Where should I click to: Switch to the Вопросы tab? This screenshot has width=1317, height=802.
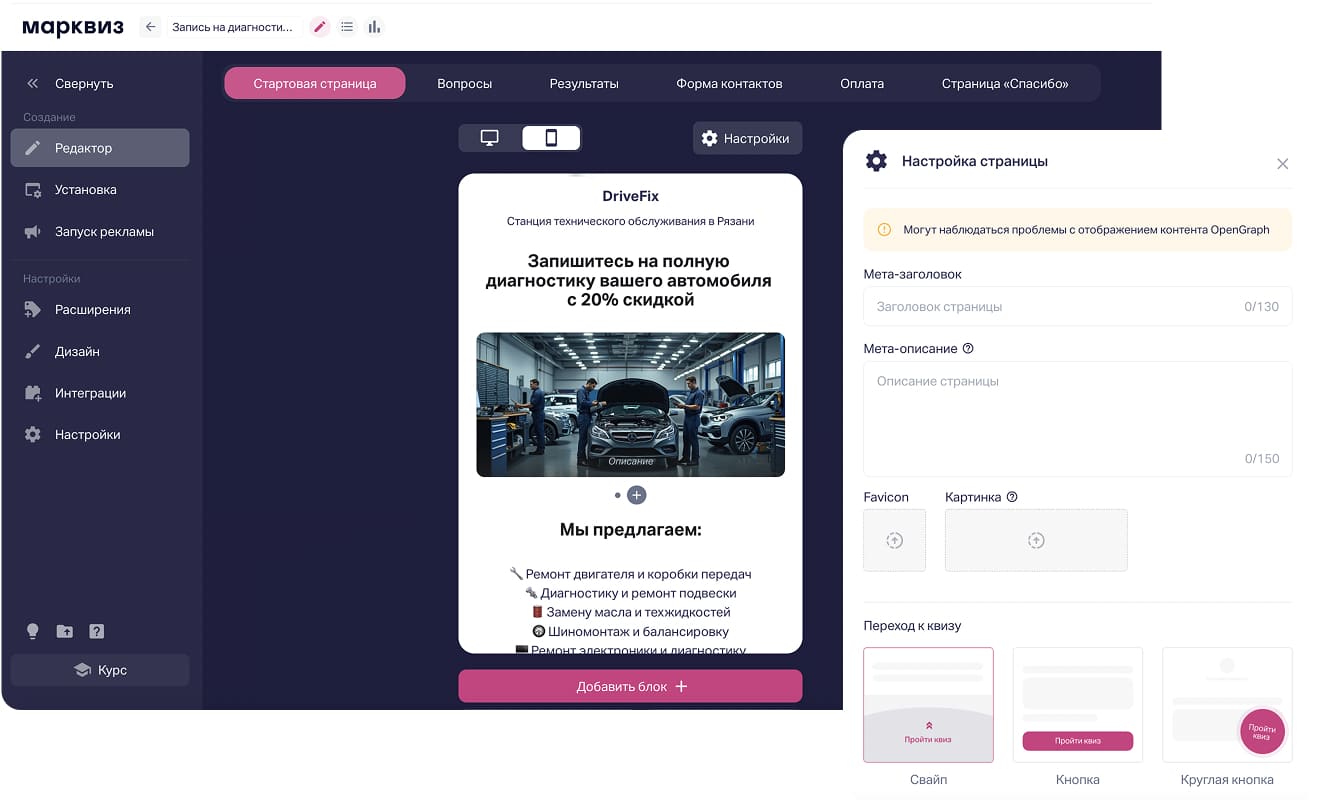(x=464, y=83)
